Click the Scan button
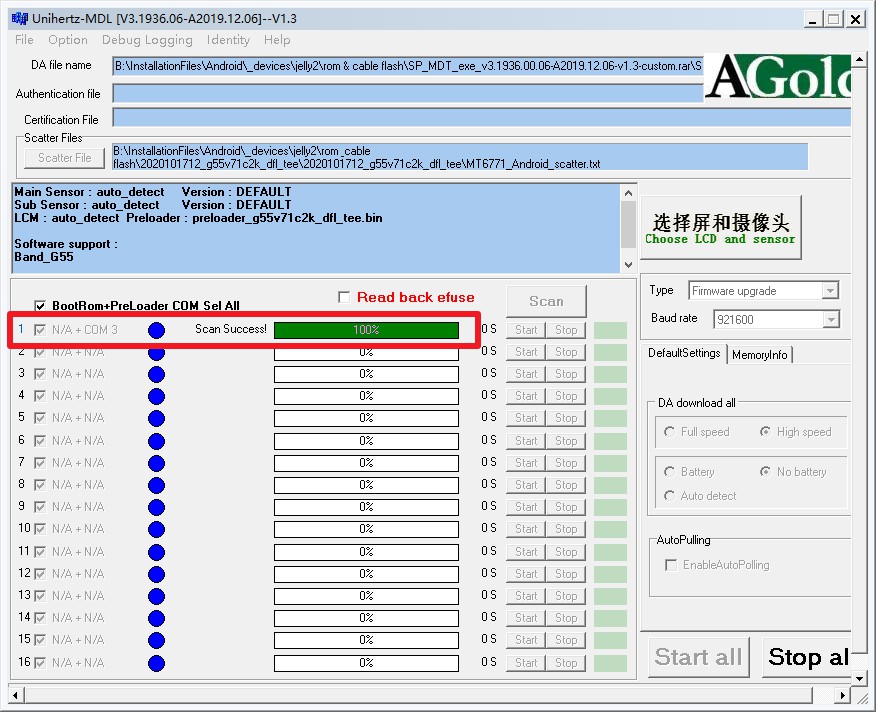 [546, 301]
